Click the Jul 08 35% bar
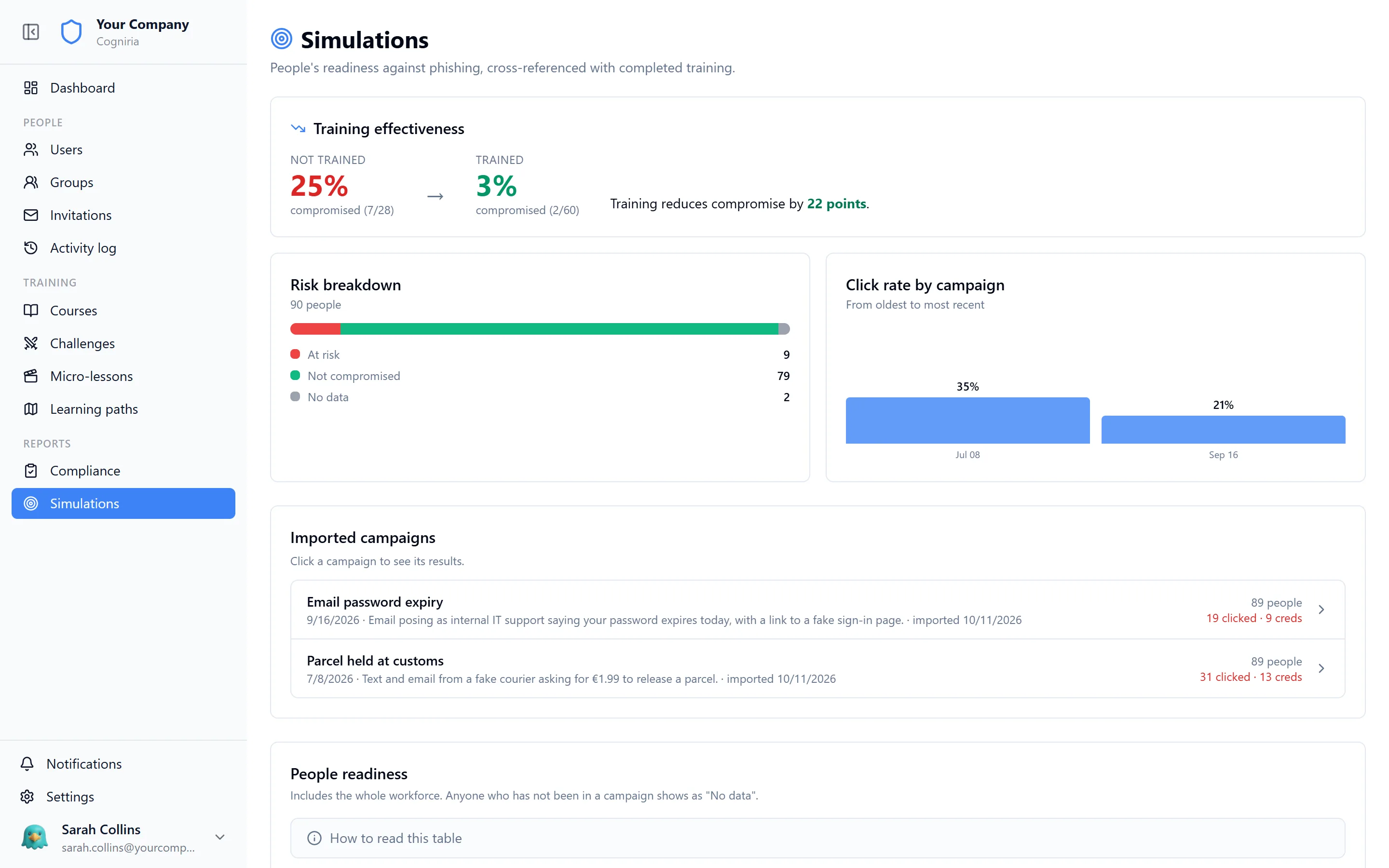Image resolution: width=1389 pixels, height=868 pixels. click(x=967, y=420)
